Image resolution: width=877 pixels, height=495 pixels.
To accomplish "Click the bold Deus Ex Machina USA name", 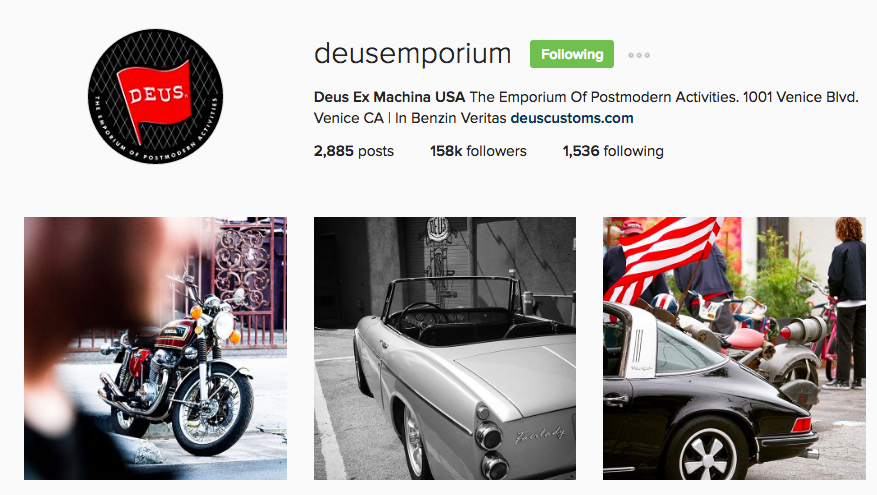I will tap(389, 97).
